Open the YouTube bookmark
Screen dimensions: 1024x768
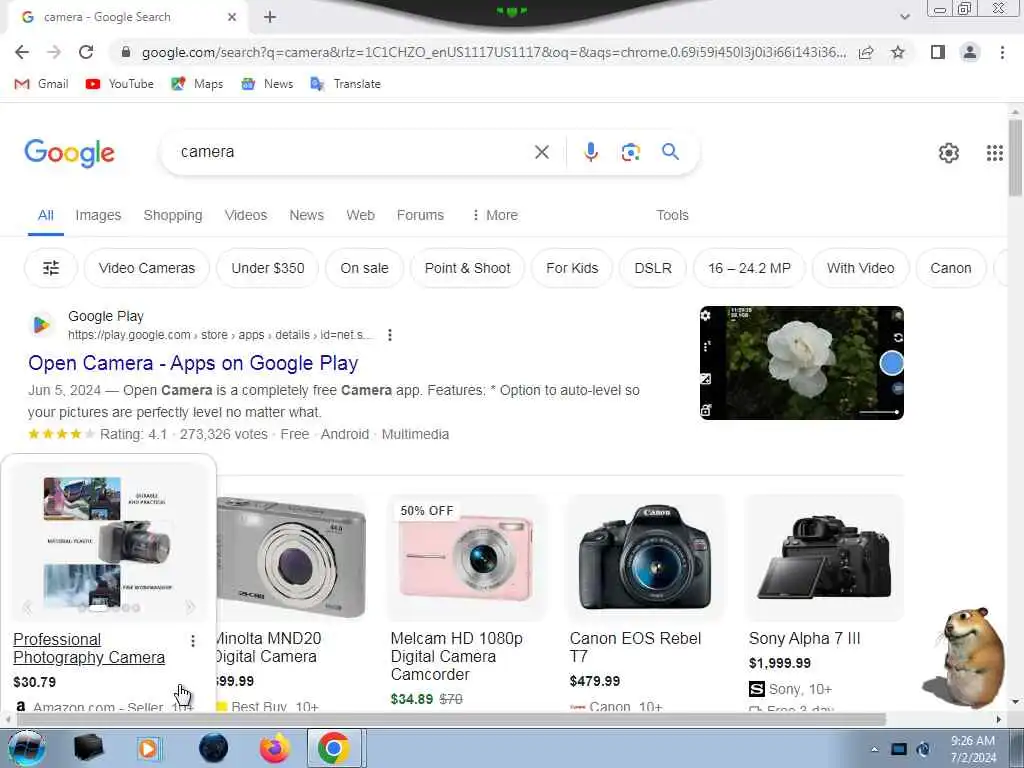pyautogui.click(x=120, y=84)
